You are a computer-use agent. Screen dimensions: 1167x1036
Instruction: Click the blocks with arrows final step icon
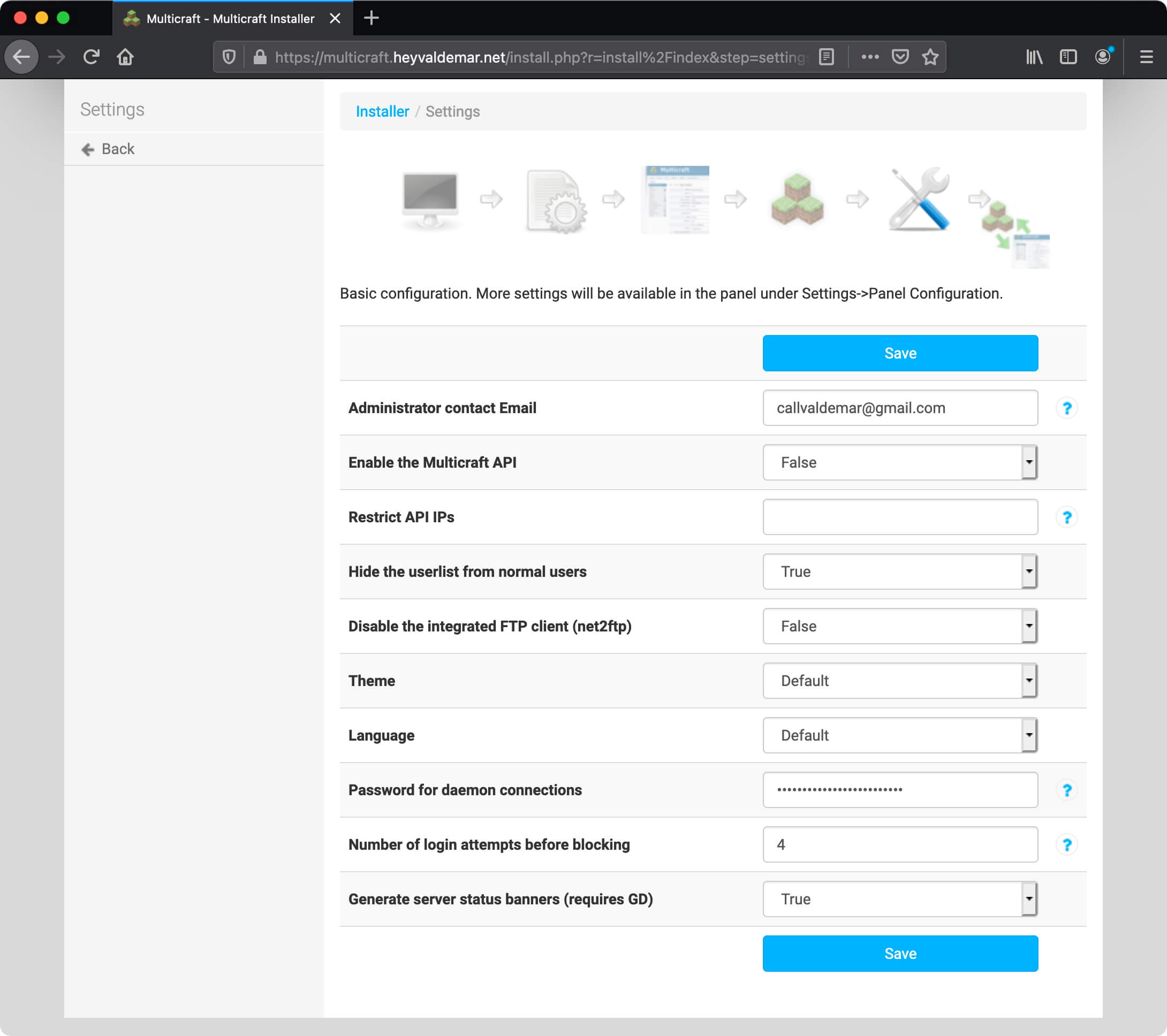[x=1015, y=233]
